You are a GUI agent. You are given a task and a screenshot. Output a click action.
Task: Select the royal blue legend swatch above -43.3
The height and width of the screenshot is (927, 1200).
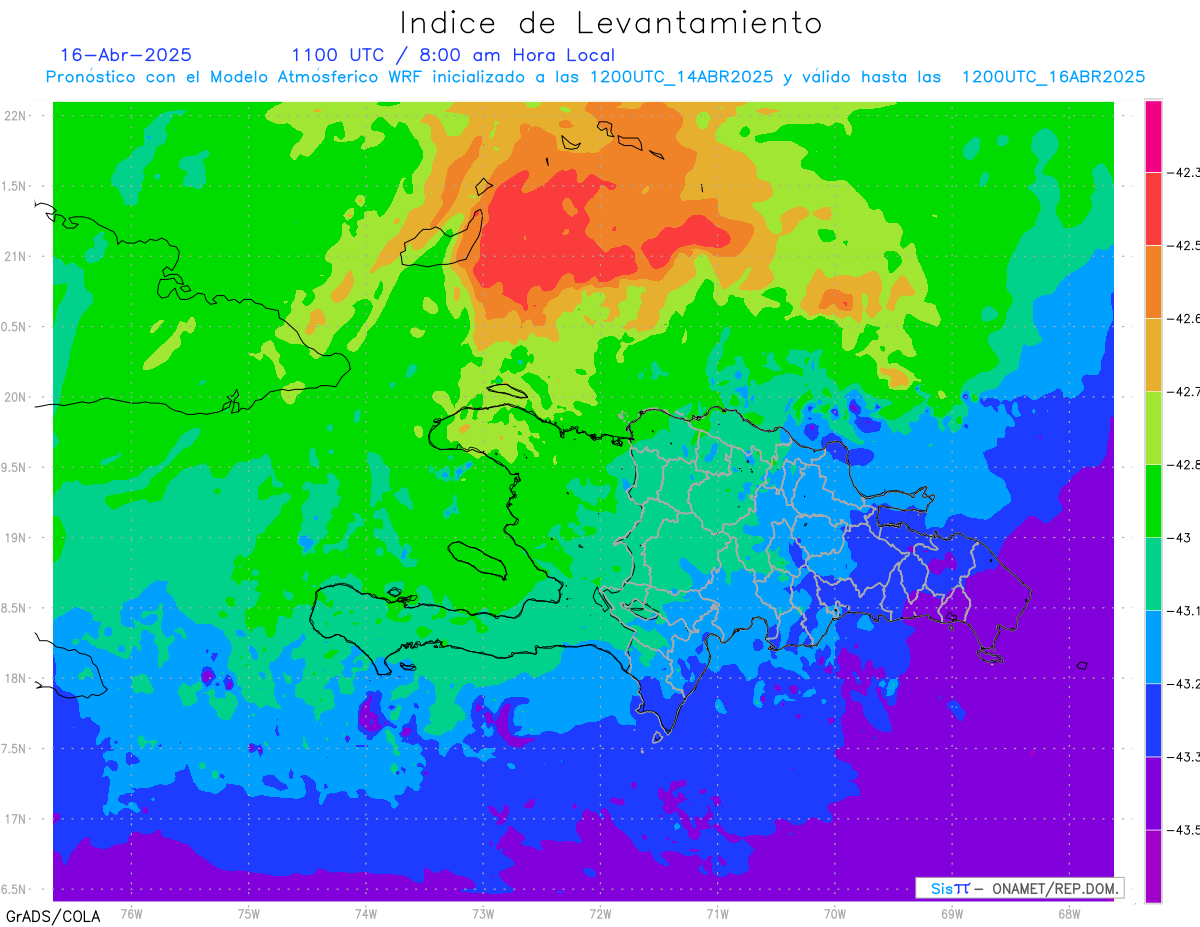coord(1153,720)
